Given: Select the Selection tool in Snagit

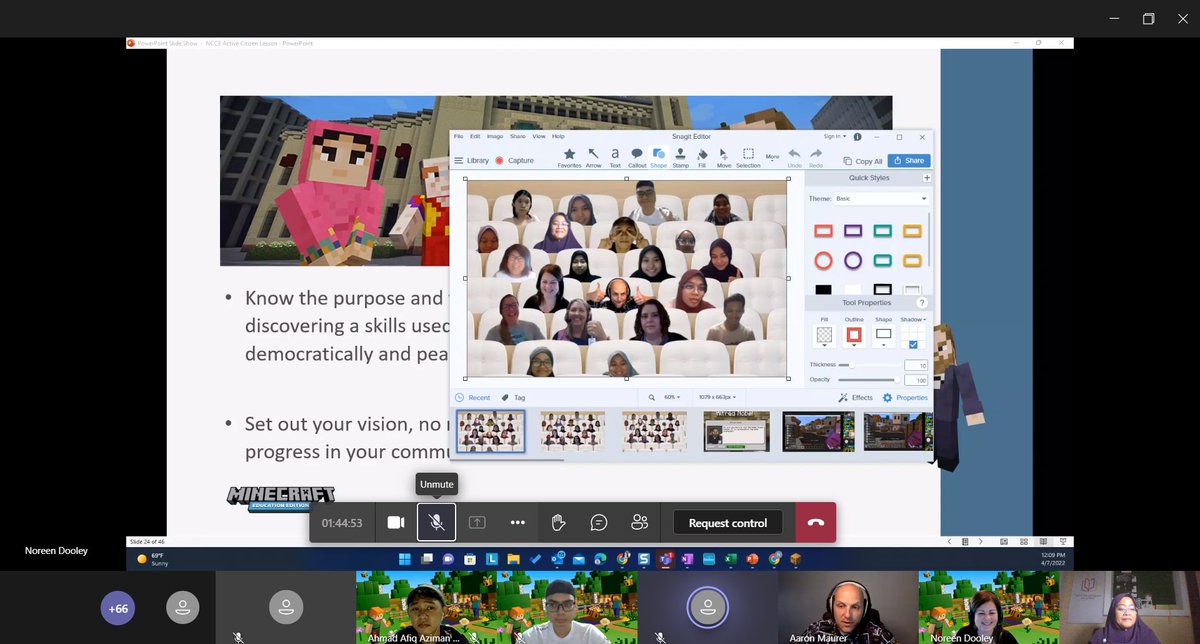Looking at the screenshot, I should [x=748, y=157].
